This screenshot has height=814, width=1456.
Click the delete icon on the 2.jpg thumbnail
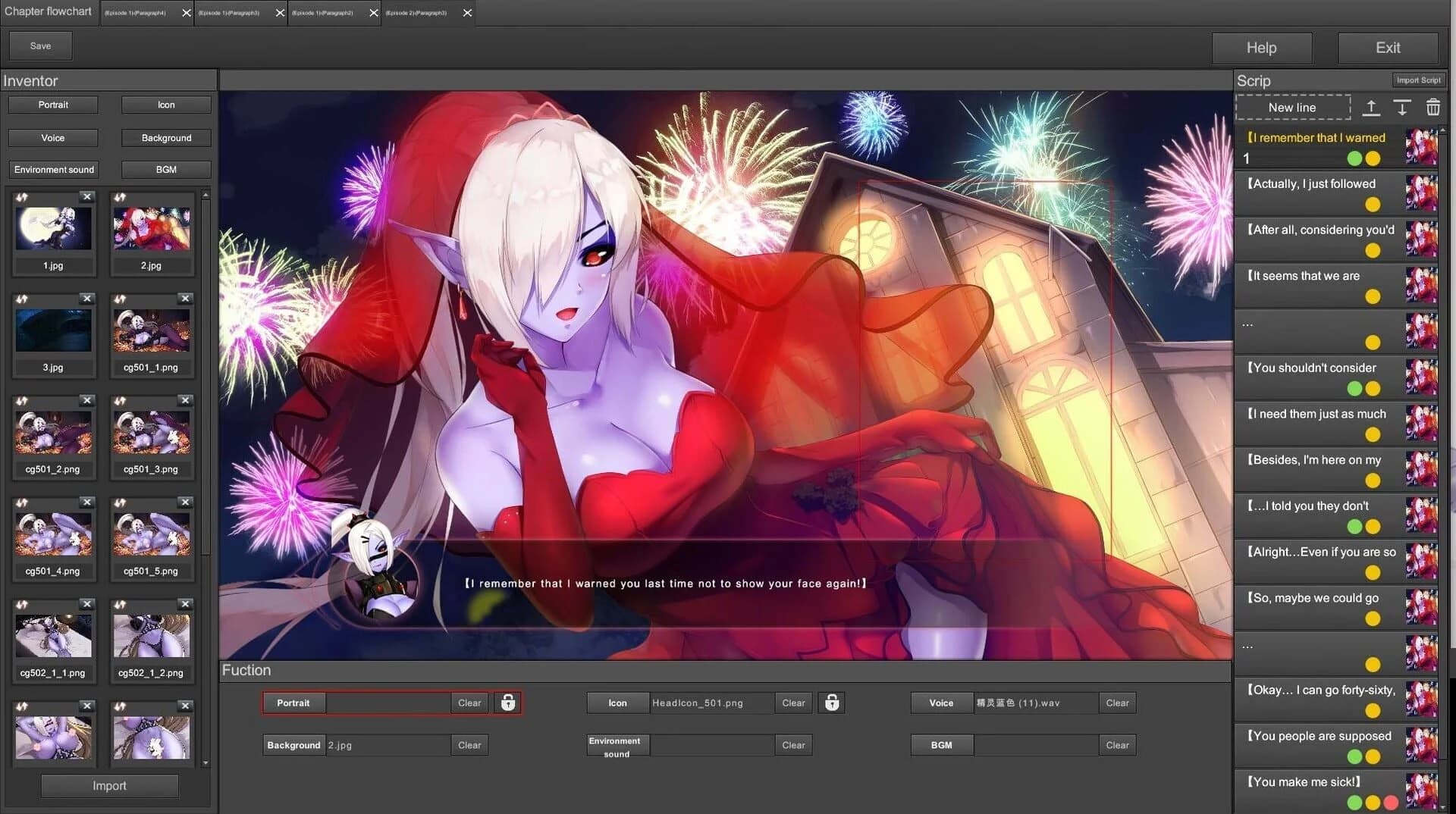(186, 196)
